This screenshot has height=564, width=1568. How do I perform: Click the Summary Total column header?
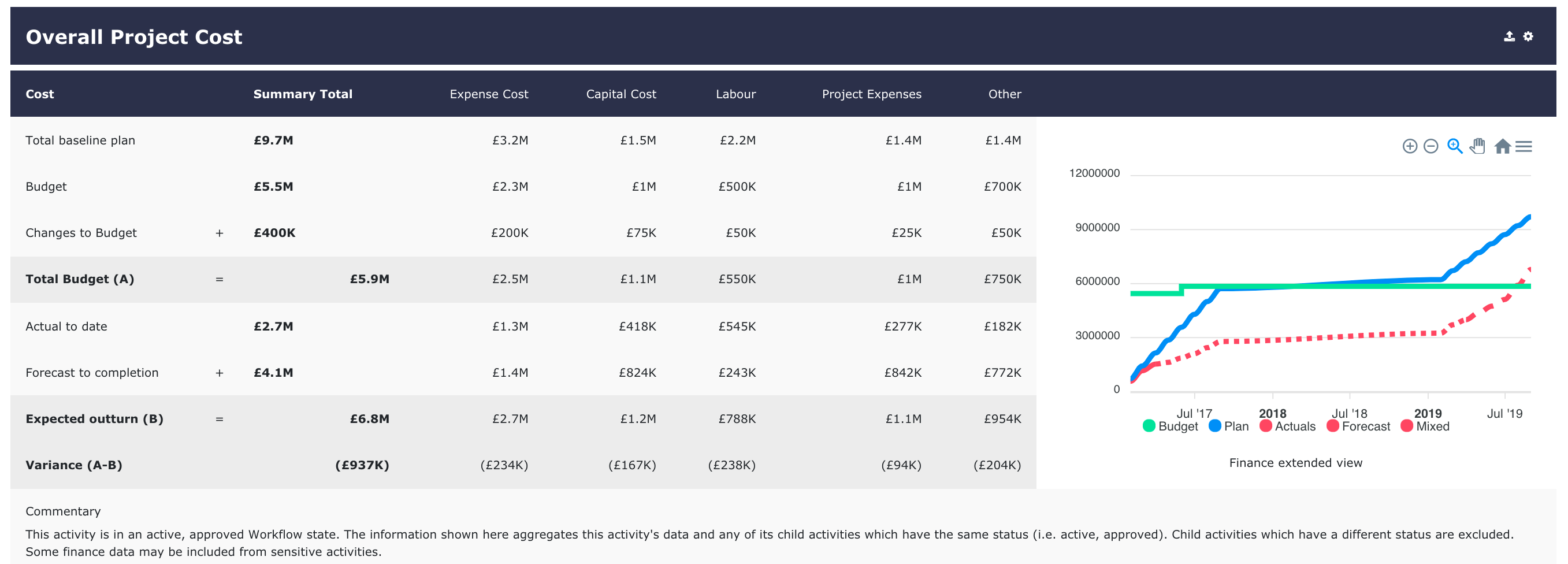coord(303,94)
